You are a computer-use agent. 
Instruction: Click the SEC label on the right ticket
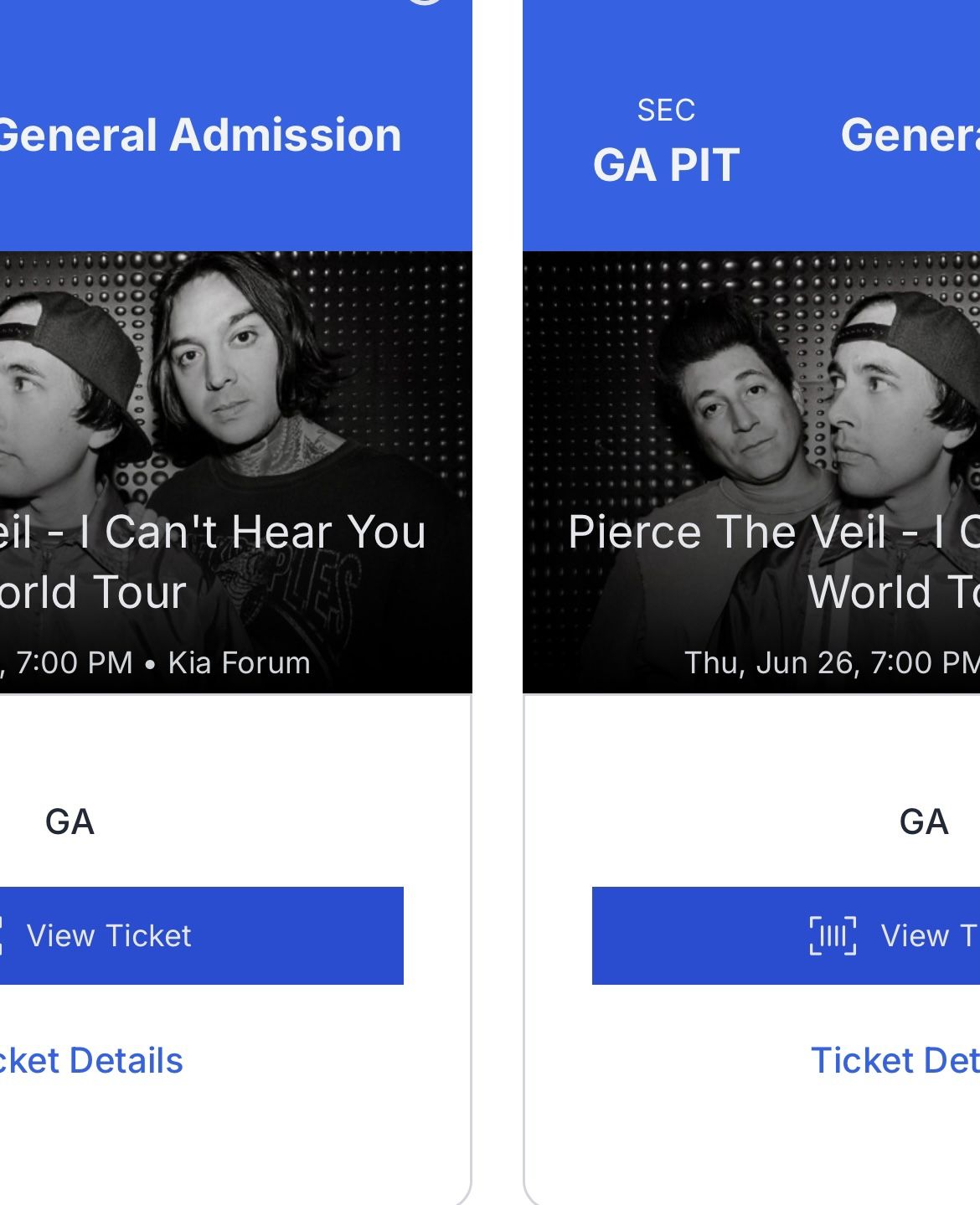(x=666, y=111)
